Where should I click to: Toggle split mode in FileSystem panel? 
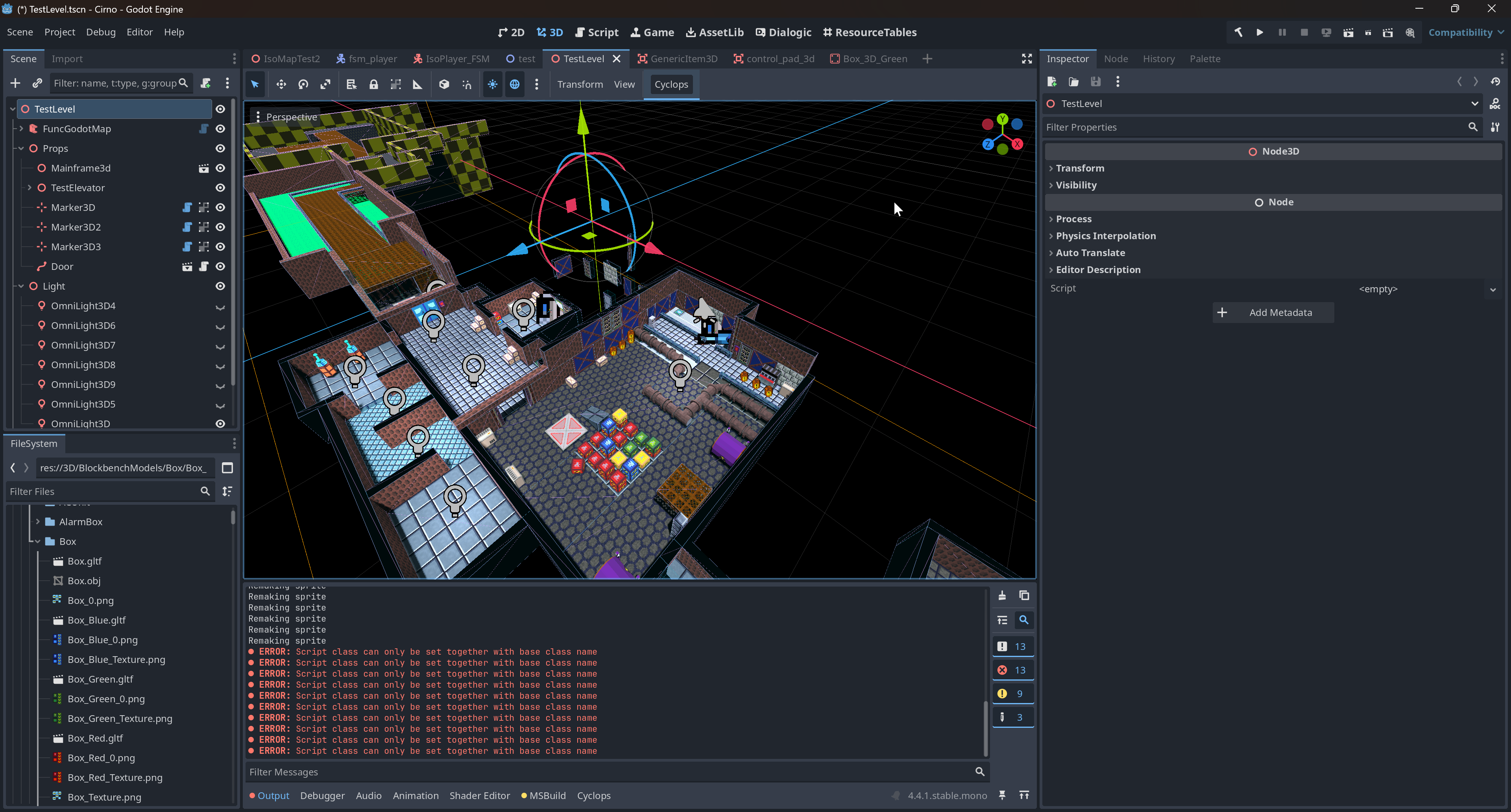[227, 468]
